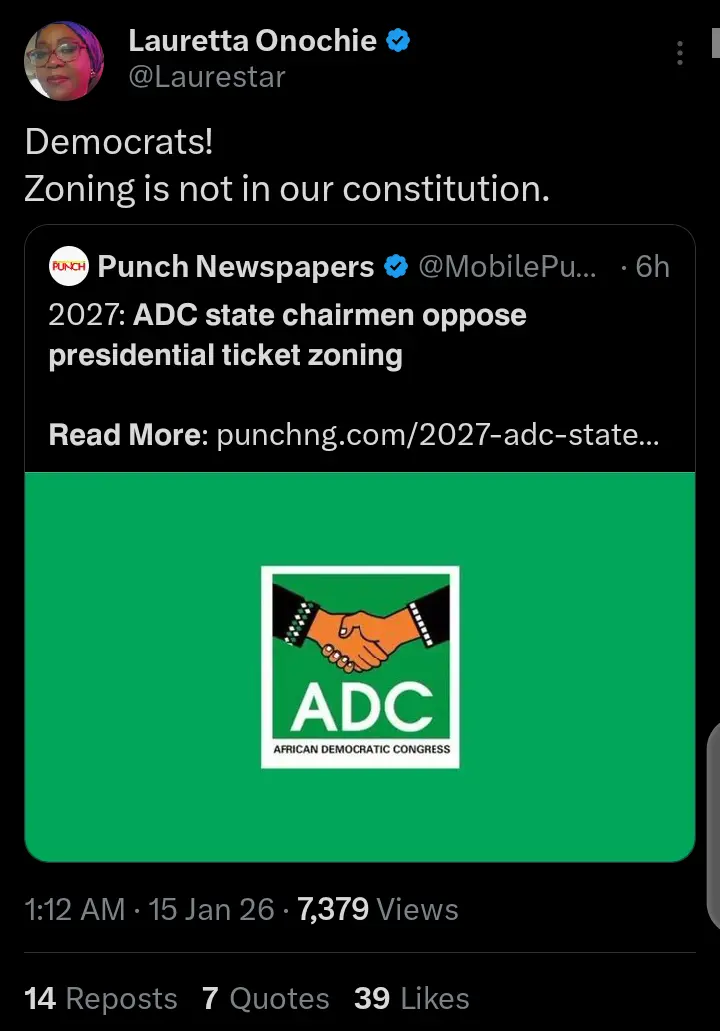This screenshot has height=1031, width=720.
Task: Click the 6h timestamp on quoted tweet
Action: [x=652, y=267]
